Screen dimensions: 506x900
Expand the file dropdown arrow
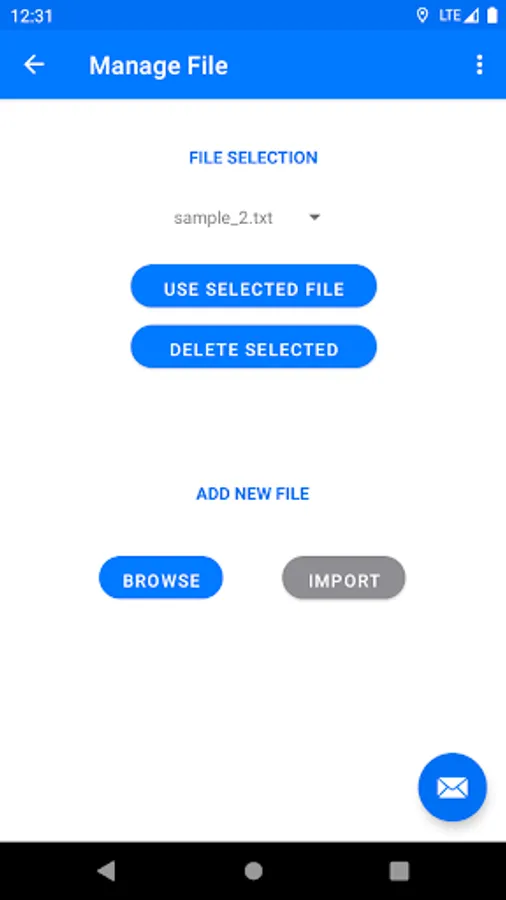(314, 218)
